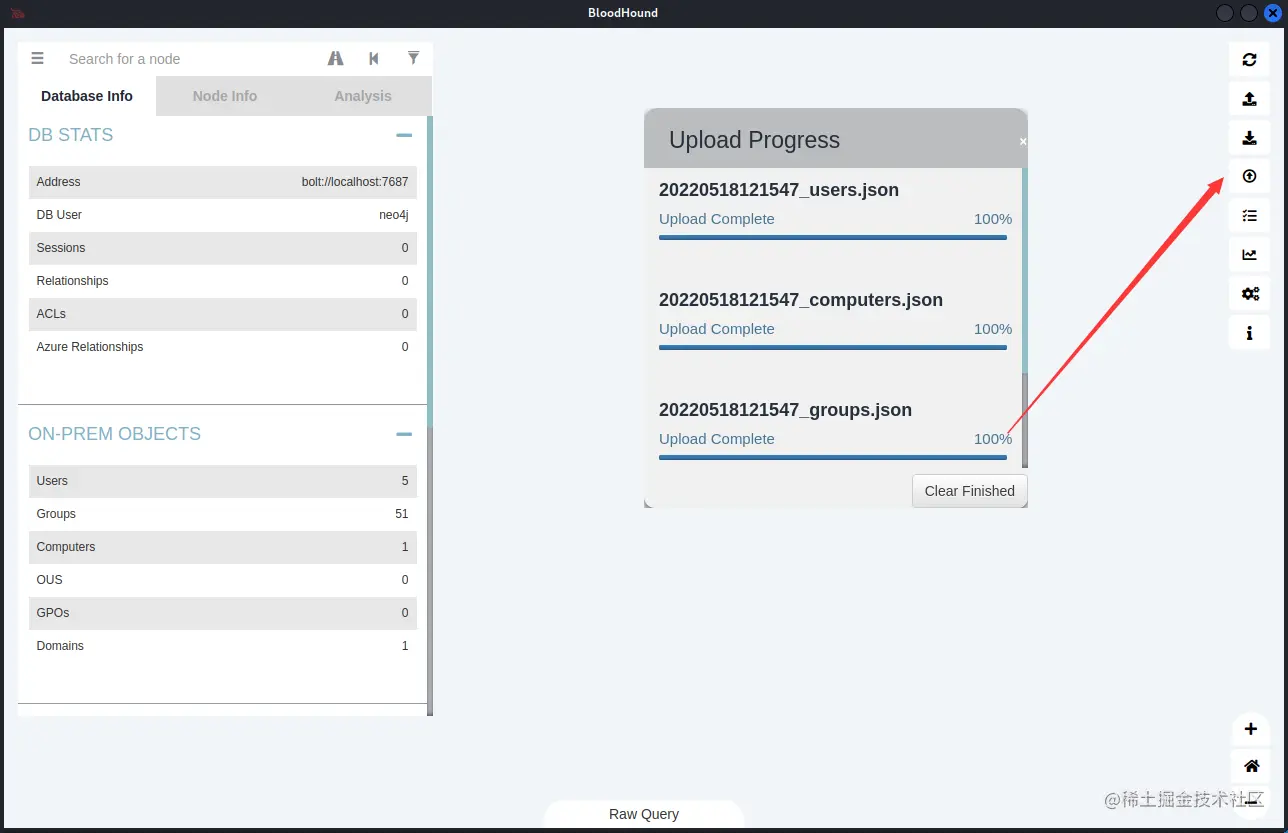1288x833 pixels.
Task: Click the neo4j user value
Action: coord(394,215)
